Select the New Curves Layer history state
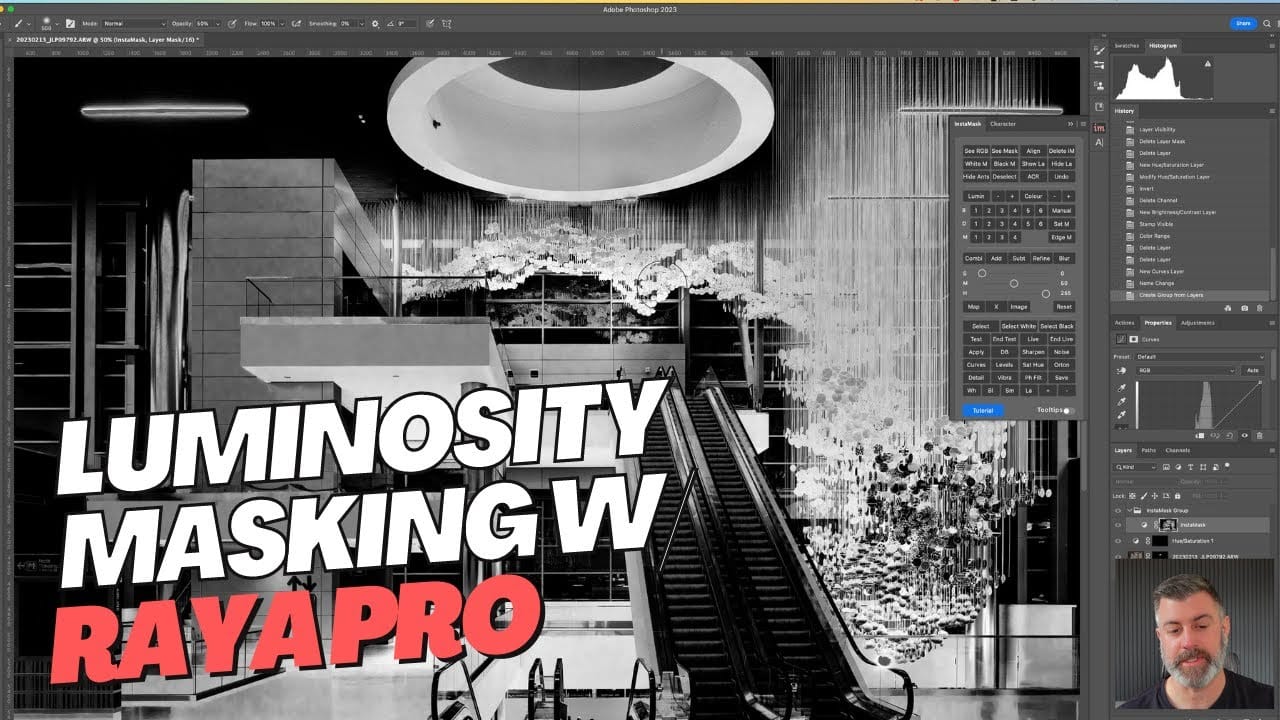 coord(1161,271)
